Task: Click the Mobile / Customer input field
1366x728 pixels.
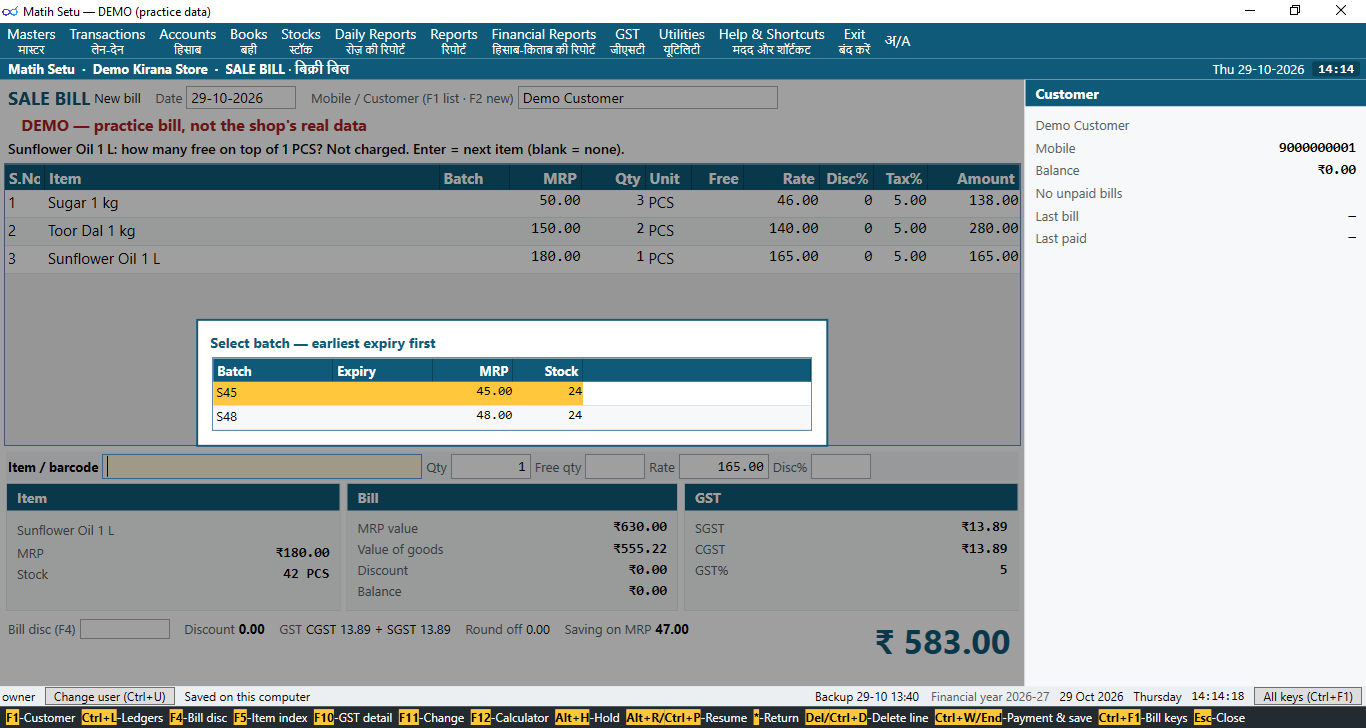Action: click(648, 98)
